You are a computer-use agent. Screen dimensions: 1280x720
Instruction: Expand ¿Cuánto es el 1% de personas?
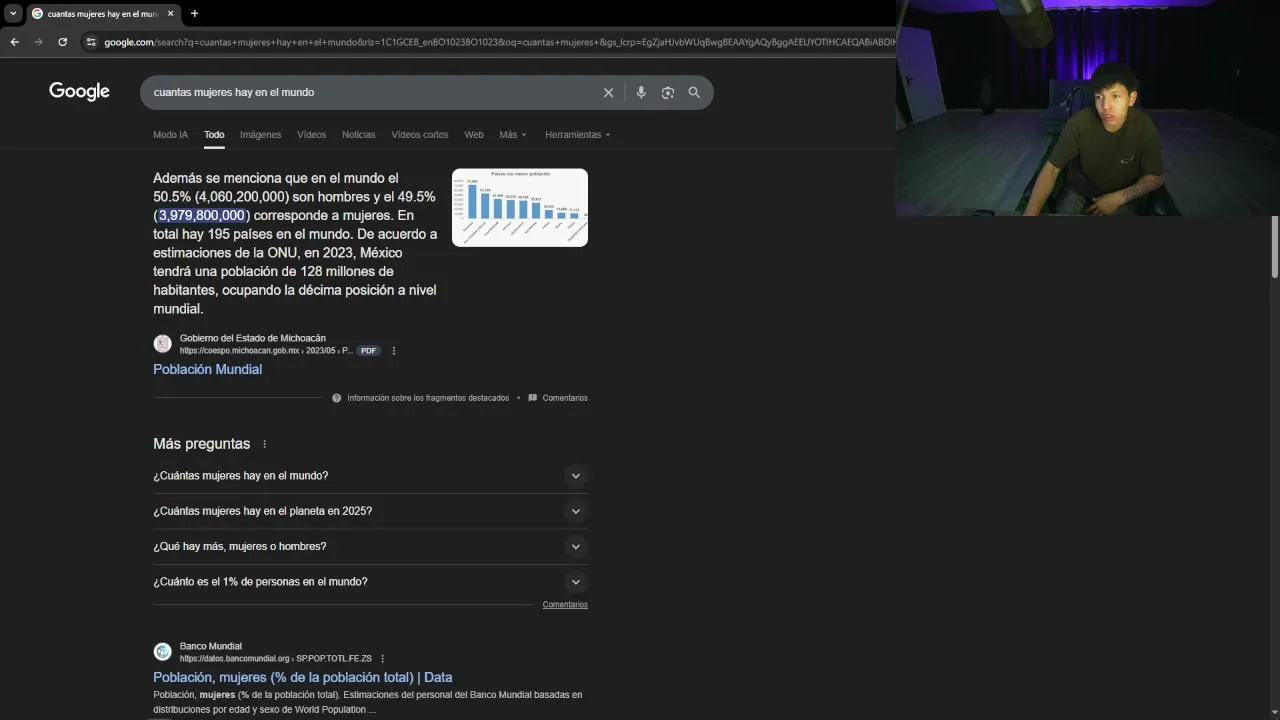[370, 581]
